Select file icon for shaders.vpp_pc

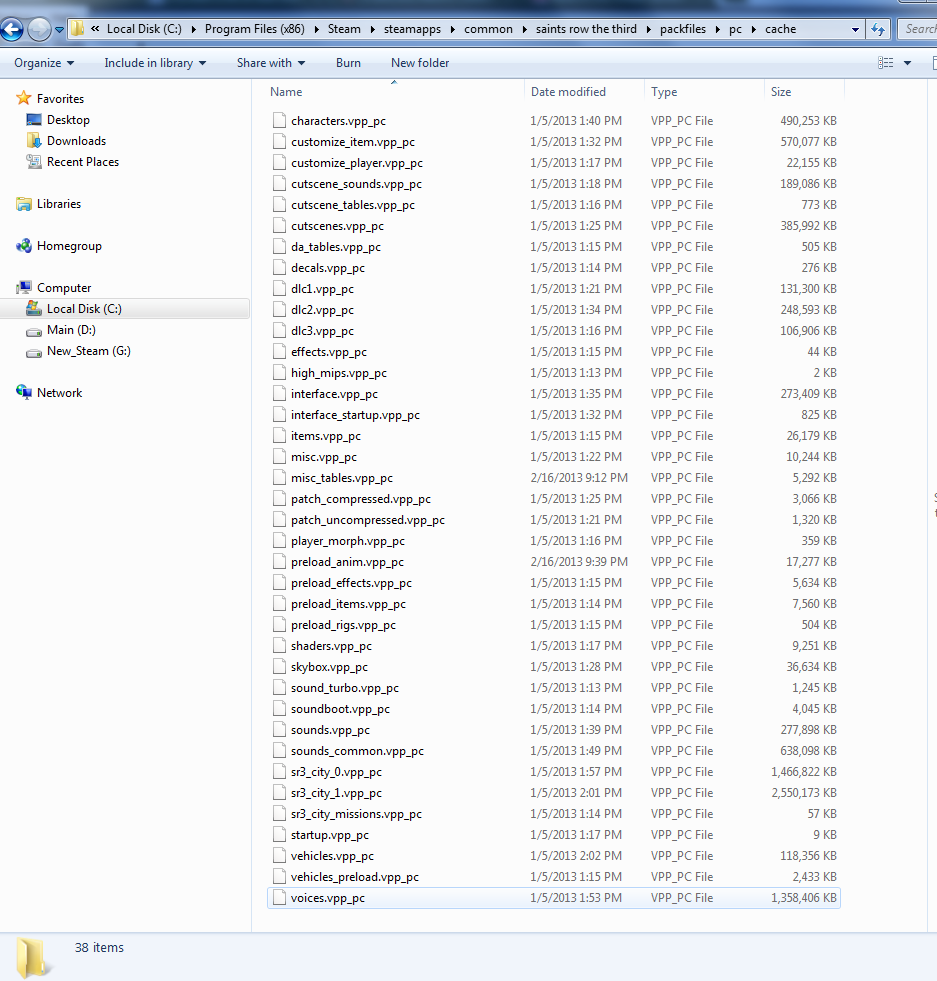point(279,646)
